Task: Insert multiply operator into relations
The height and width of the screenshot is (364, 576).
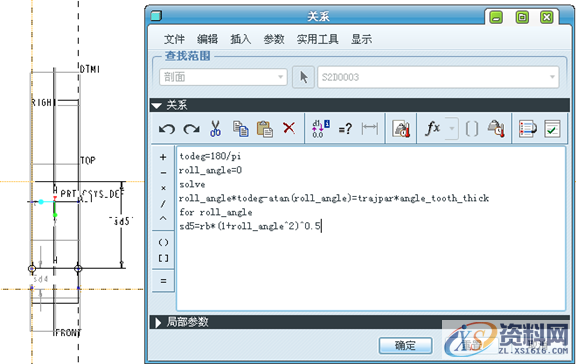Action: (x=163, y=188)
